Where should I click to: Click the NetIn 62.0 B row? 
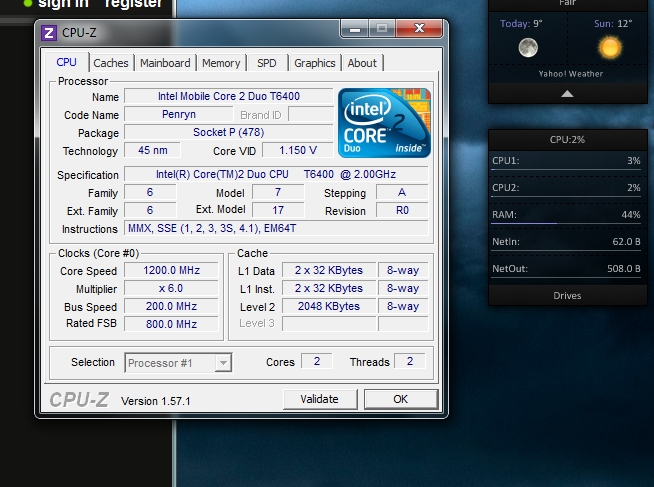(x=566, y=243)
